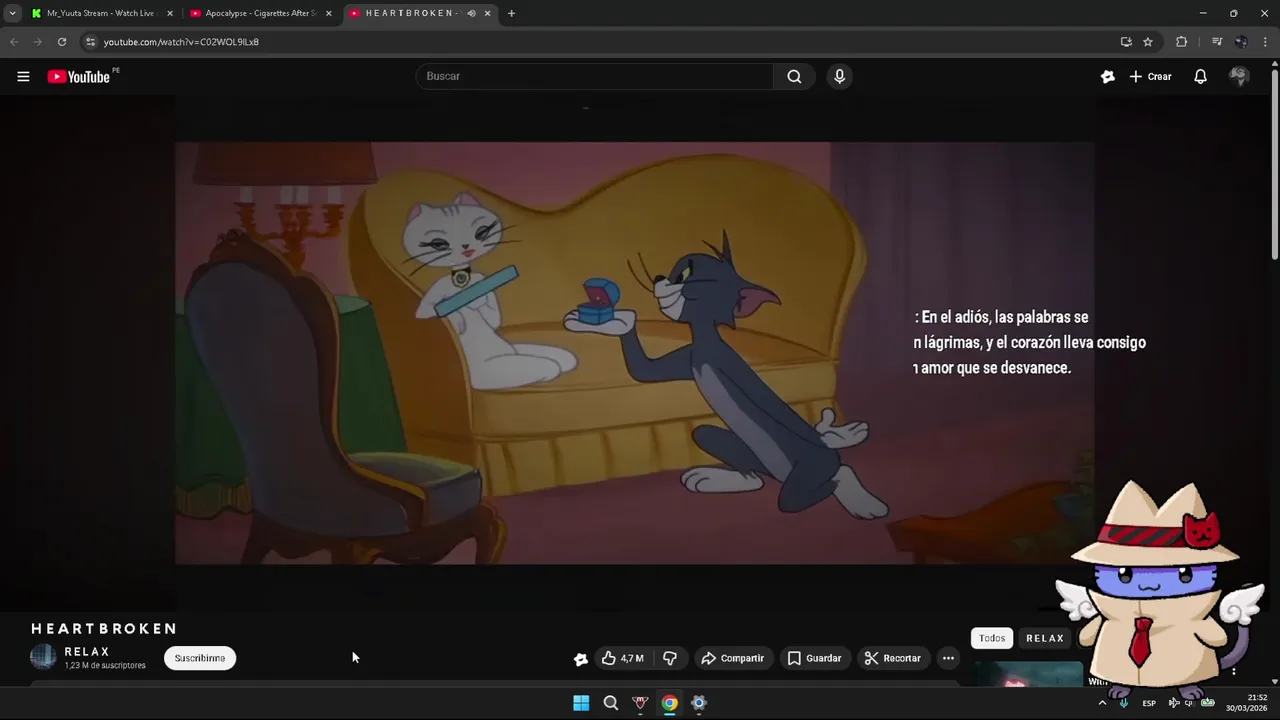Install app icon in address bar
The image size is (1280, 720).
click(1126, 42)
